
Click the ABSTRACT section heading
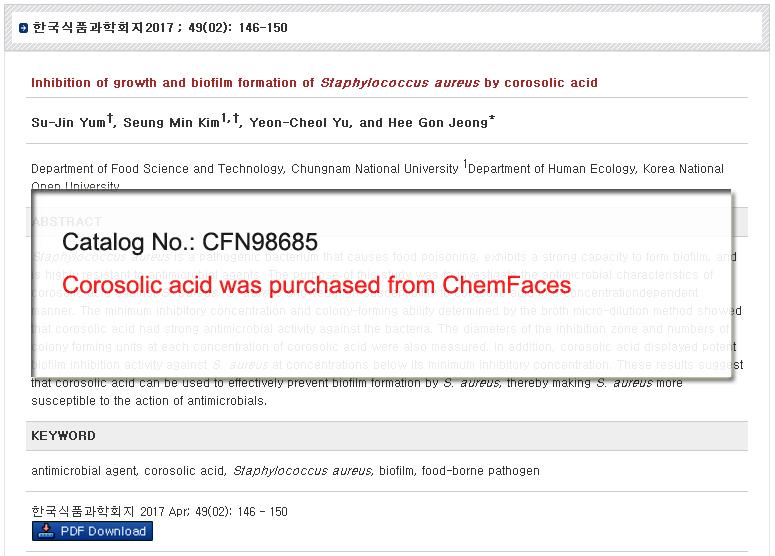click(x=67, y=221)
